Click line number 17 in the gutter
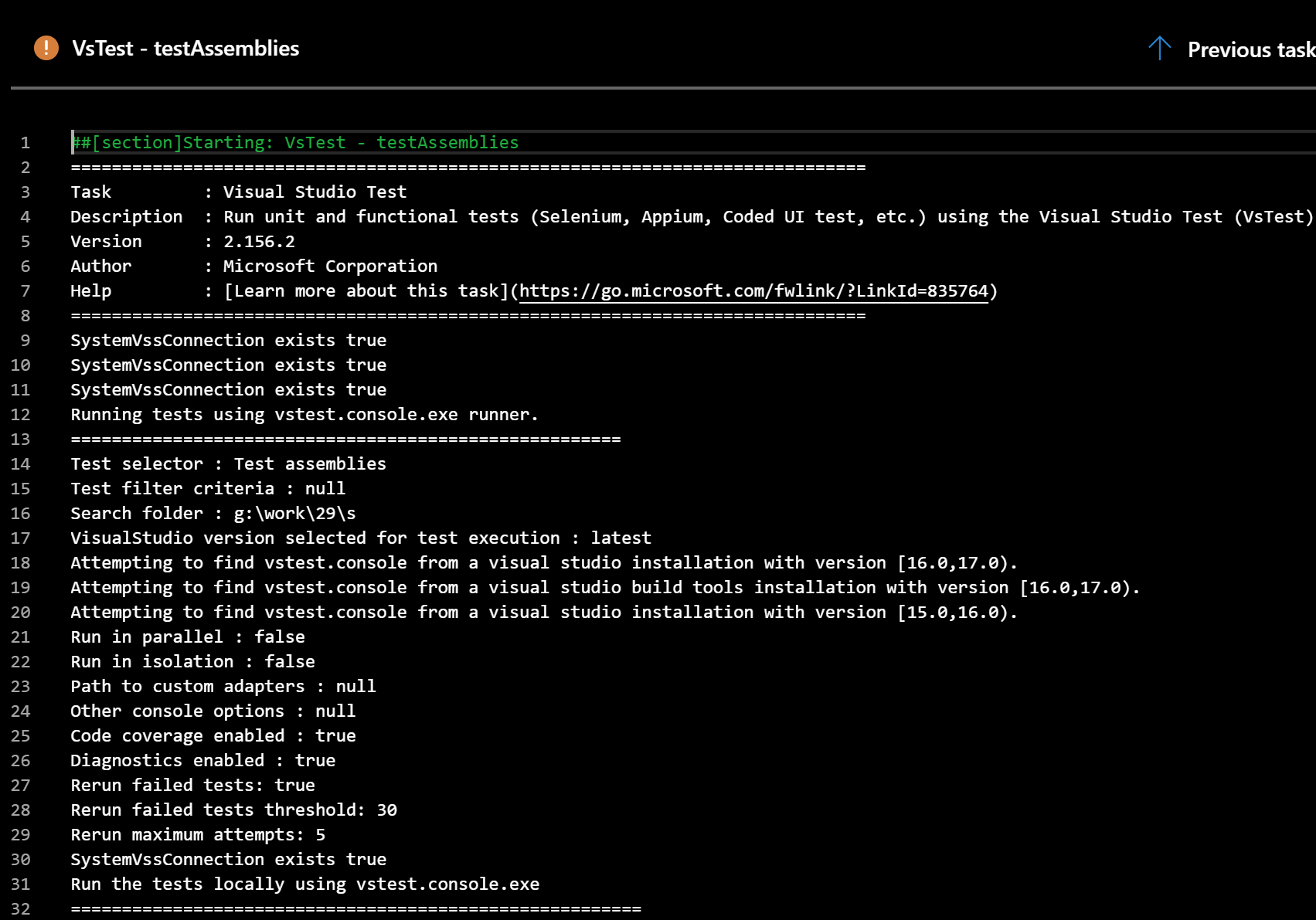Viewport: 1316px width, 920px height. pyautogui.click(x=21, y=538)
